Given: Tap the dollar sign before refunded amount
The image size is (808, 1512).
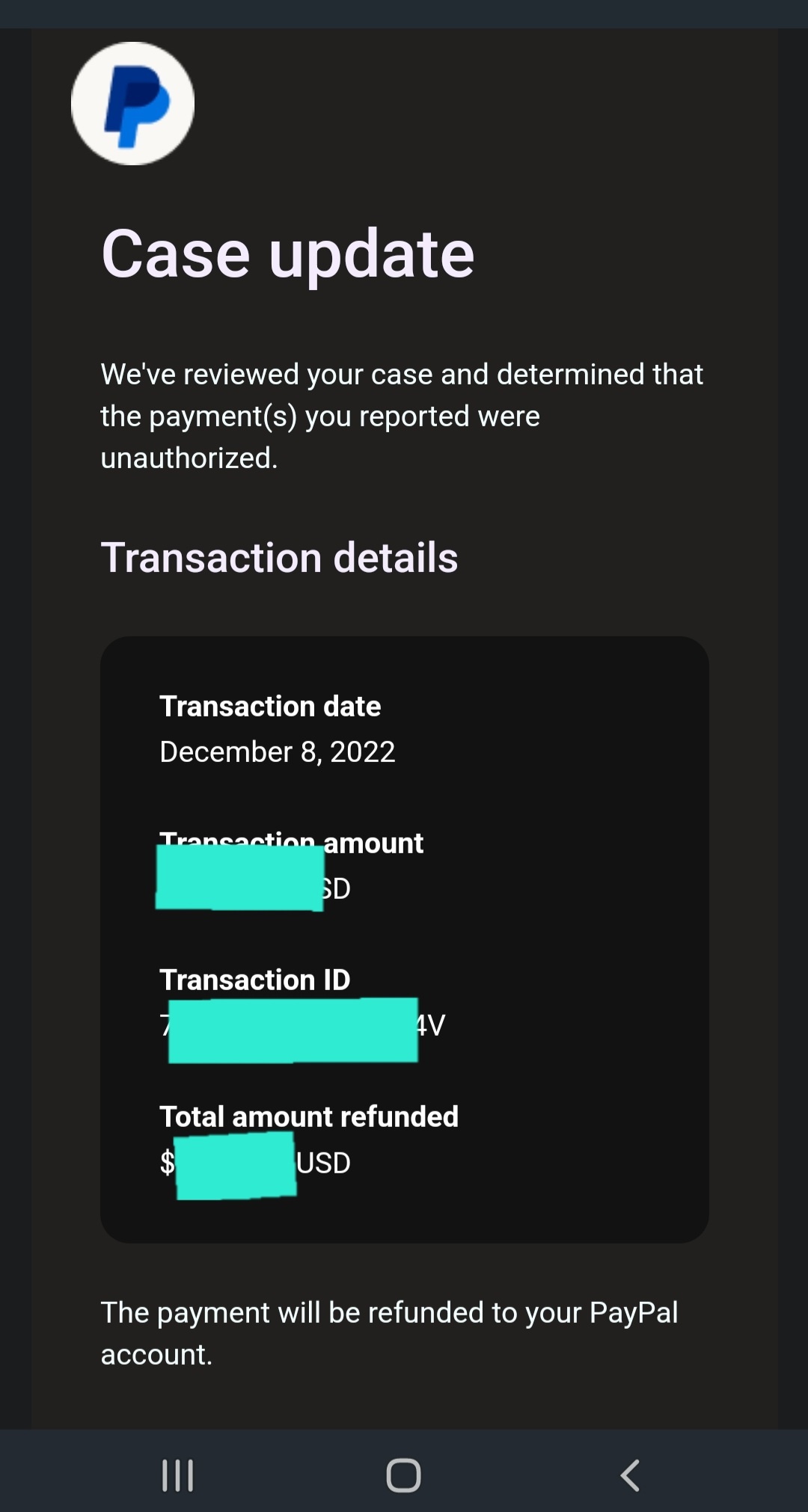Looking at the screenshot, I should (167, 1163).
